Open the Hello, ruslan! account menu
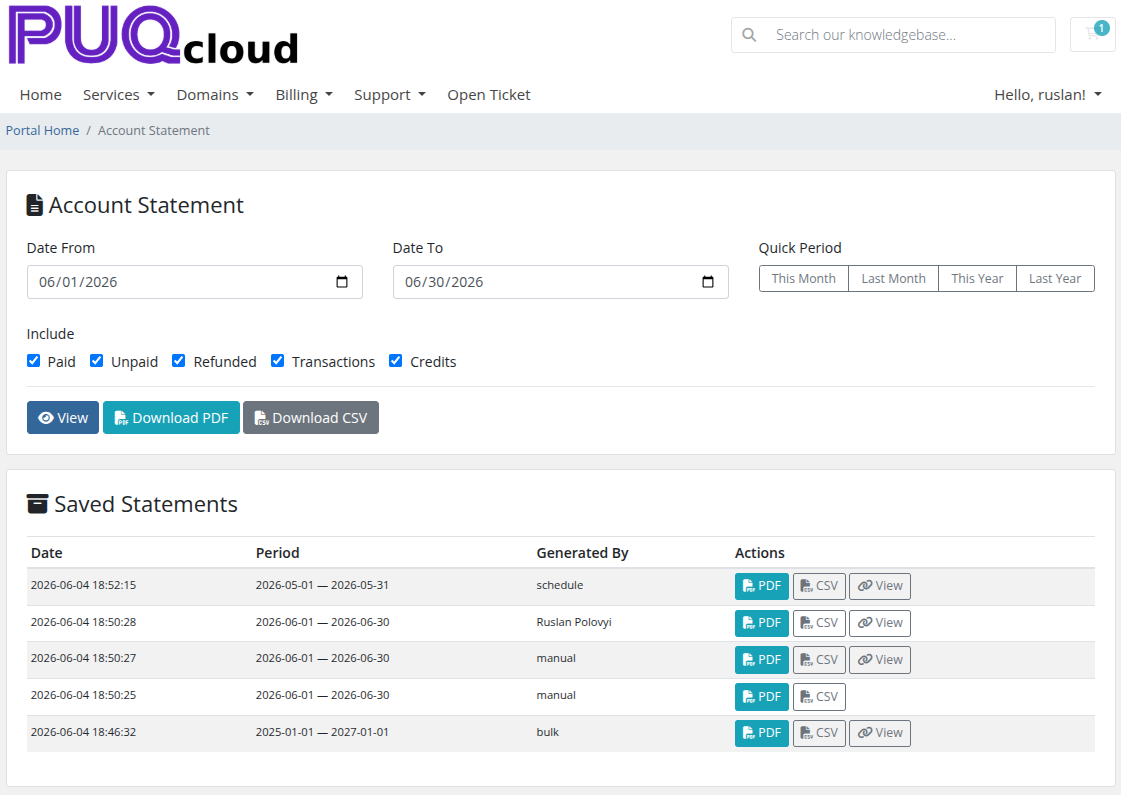The height and width of the screenshot is (795, 1121). coord(1048,95)
